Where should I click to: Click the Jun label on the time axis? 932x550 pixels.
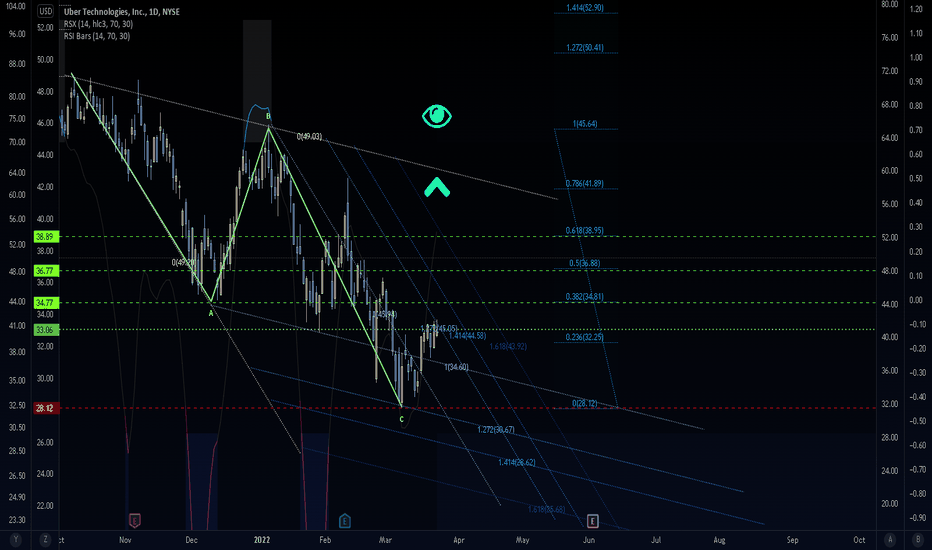(x=589, y=540)
